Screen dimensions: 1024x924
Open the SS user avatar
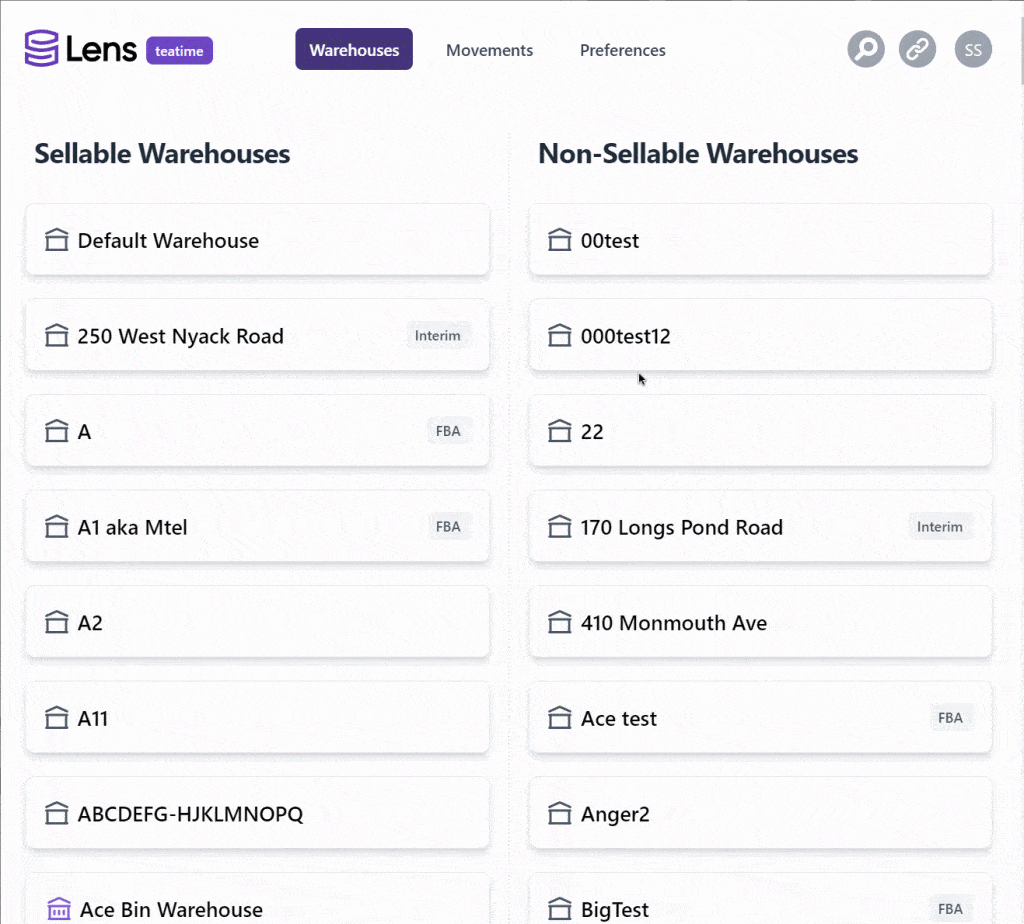(x=972, y=49)
